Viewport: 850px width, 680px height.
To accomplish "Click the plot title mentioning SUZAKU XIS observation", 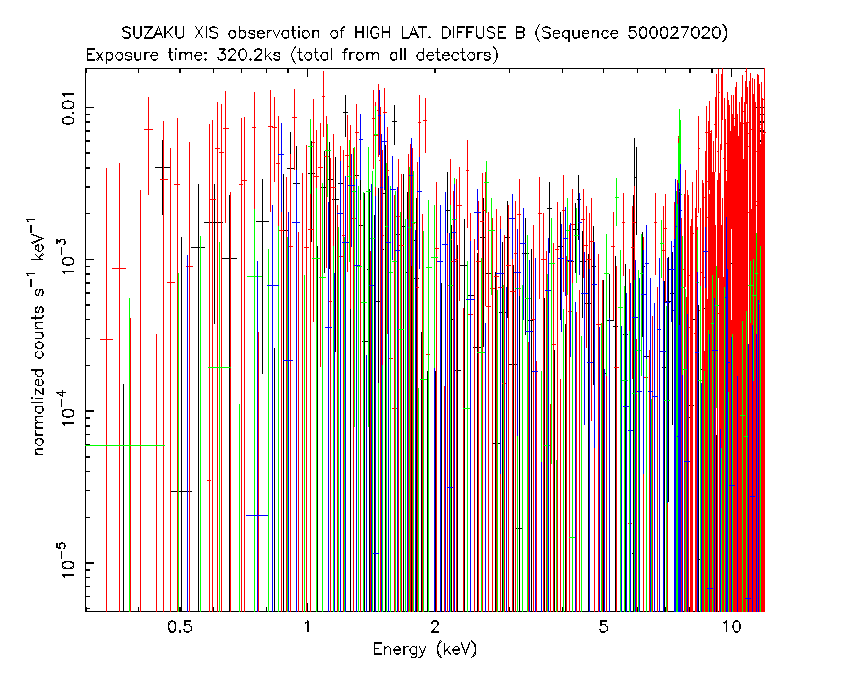I will pos(424,33).
